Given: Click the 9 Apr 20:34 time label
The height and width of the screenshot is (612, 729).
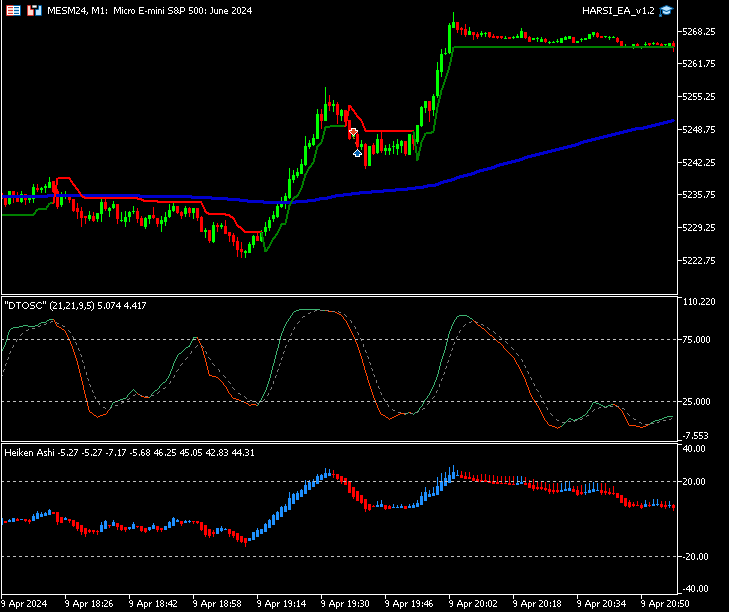Looking at the screenshot, I should (x=602, y=604).
